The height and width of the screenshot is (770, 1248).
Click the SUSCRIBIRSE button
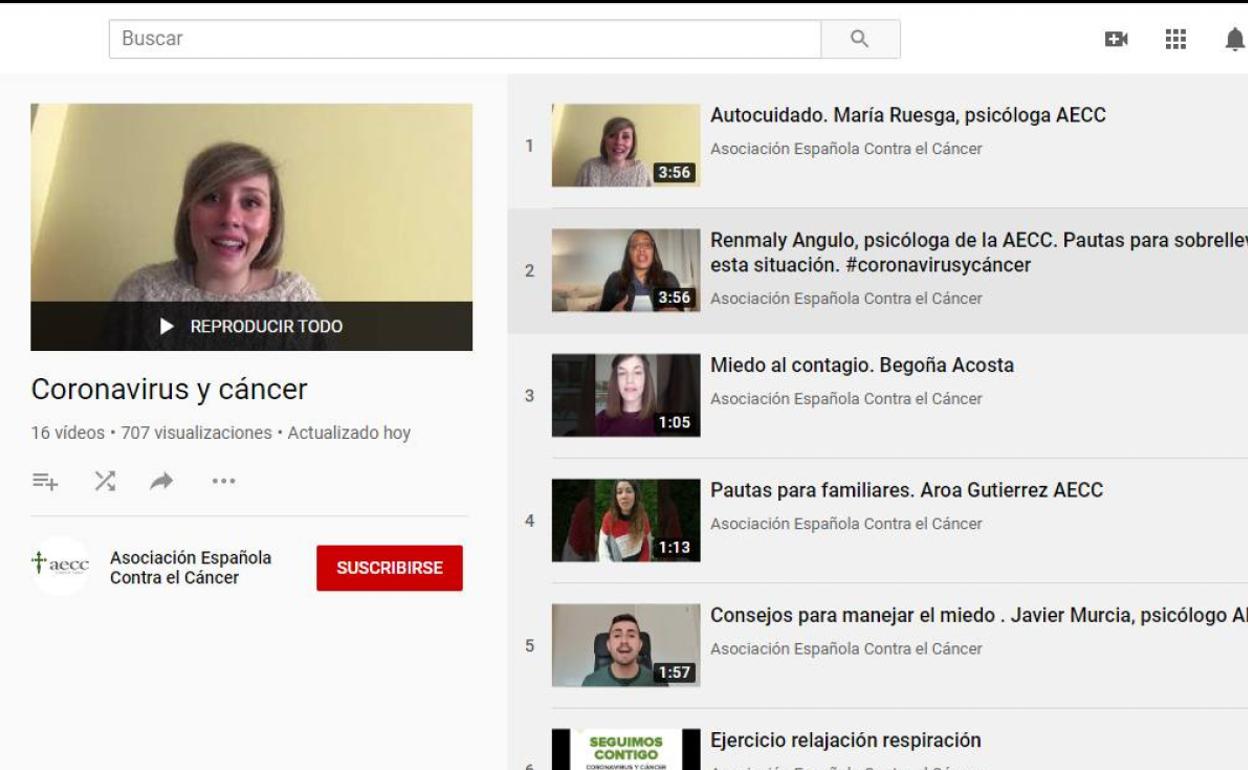390,567
